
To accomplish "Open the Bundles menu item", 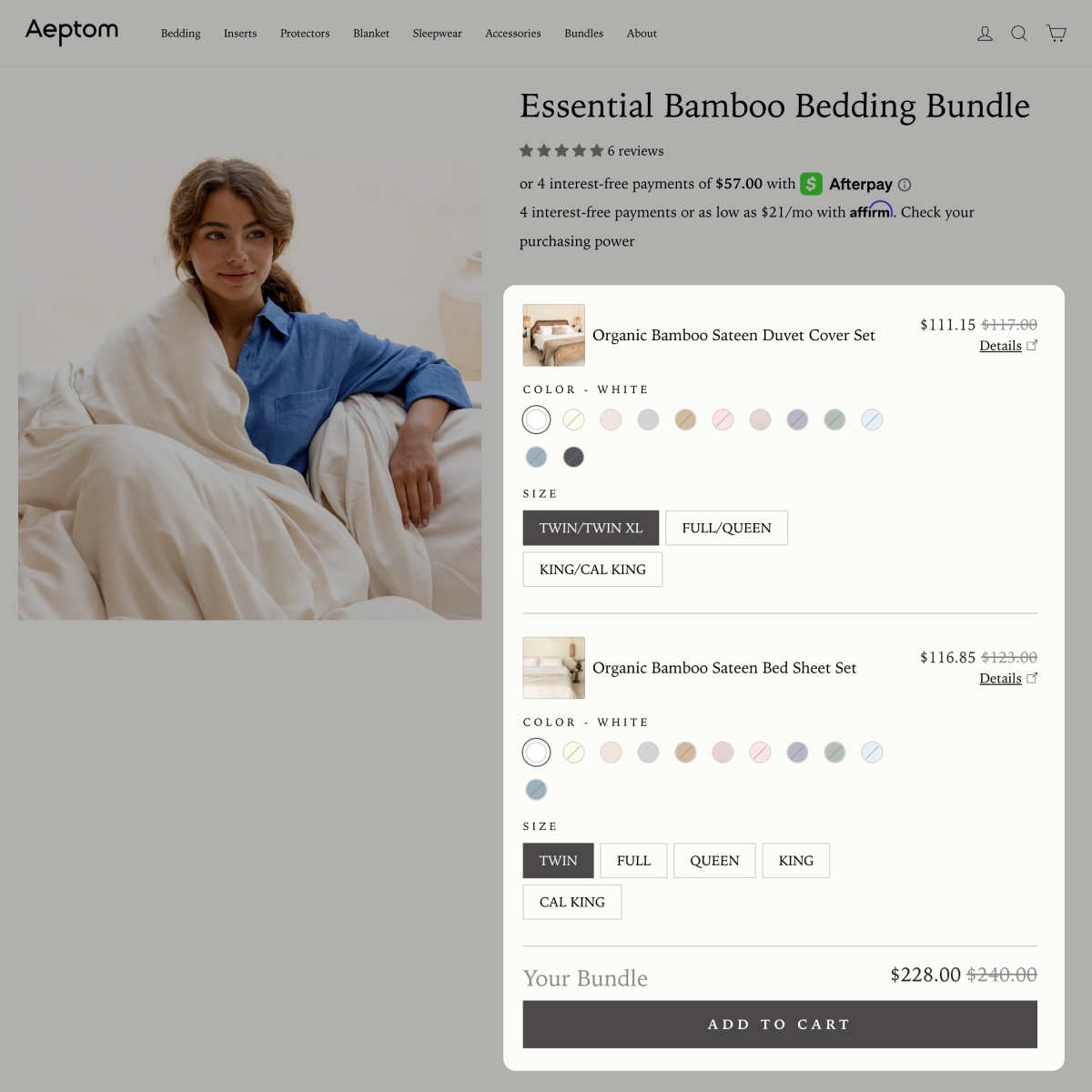I will point(583,34).
